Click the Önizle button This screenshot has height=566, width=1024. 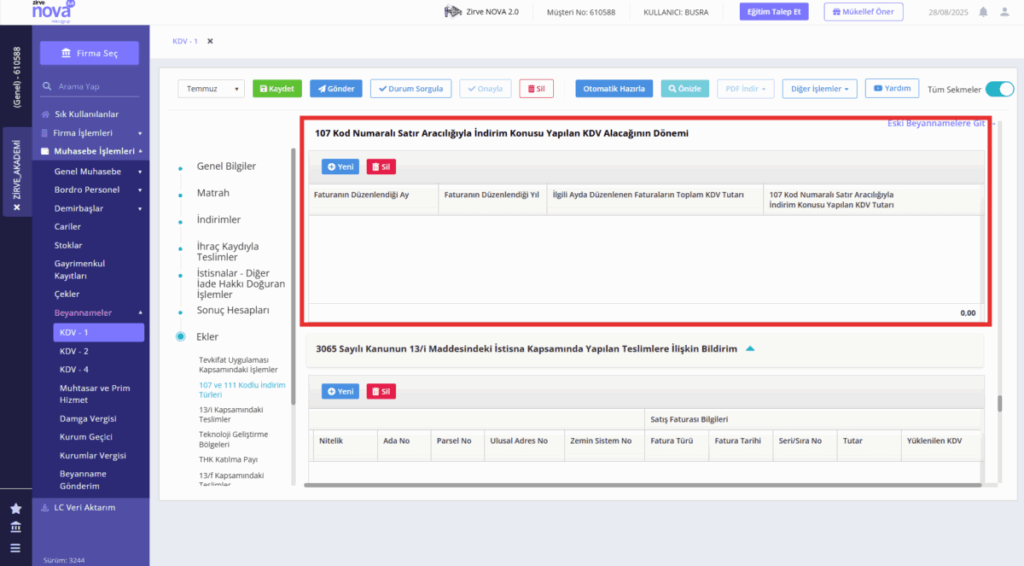[x=684, y=89]
